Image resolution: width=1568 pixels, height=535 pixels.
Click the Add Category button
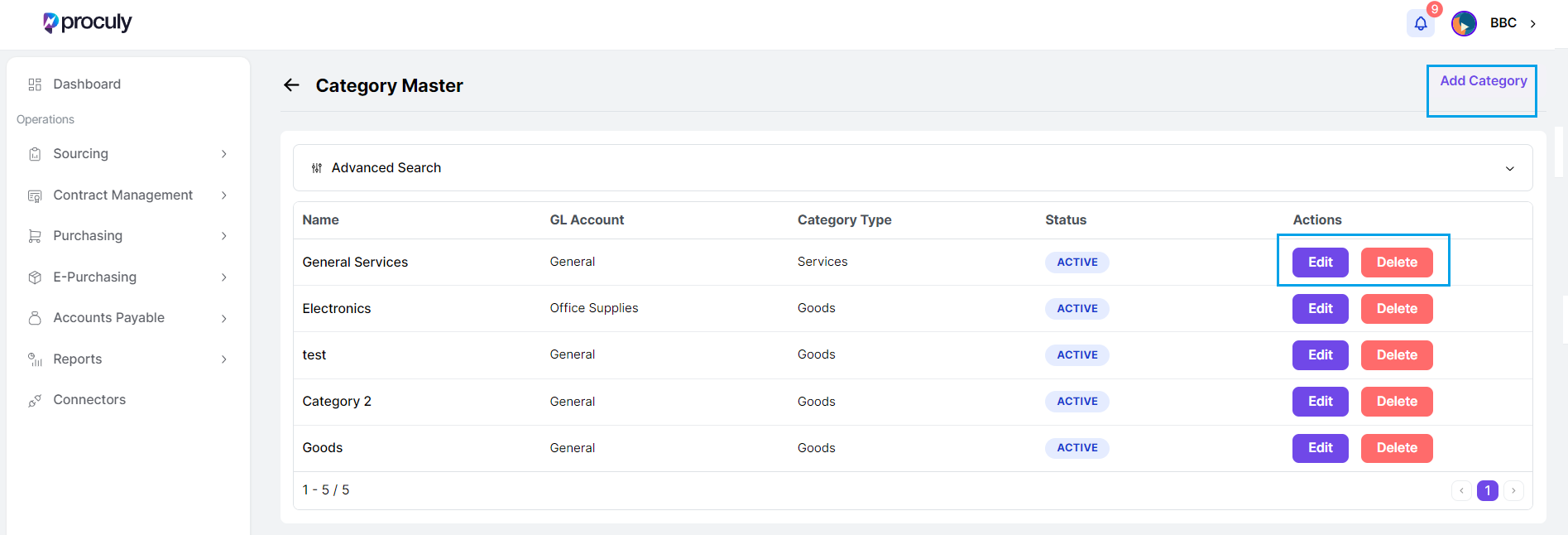[1483, 81]
